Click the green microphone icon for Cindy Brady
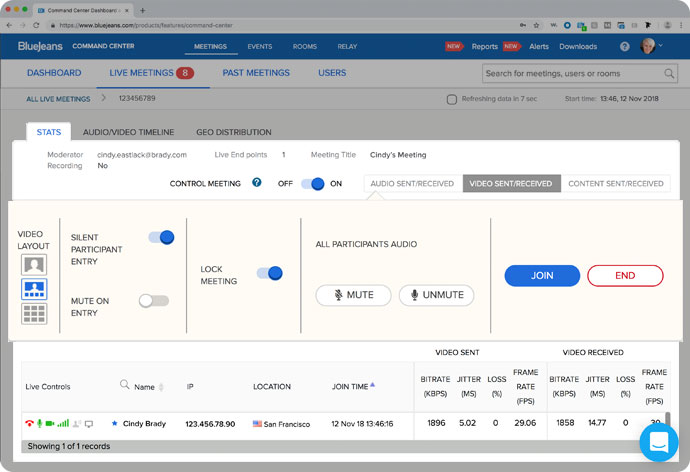 [40, 424]
